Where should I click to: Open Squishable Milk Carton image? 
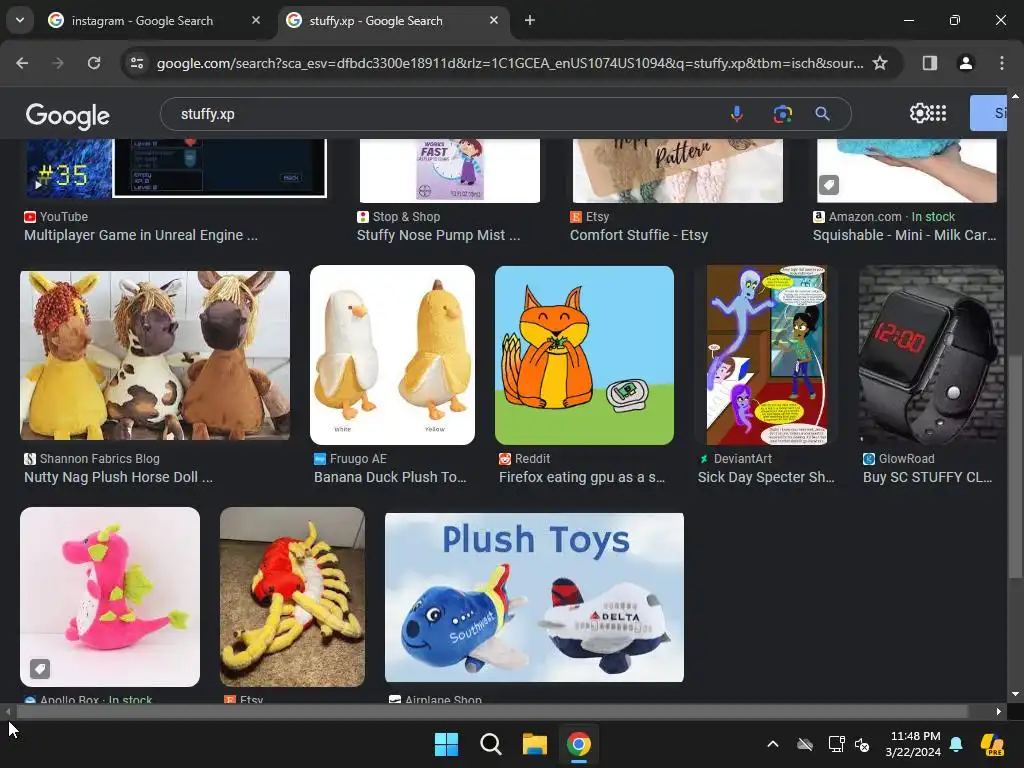(906, 170)
